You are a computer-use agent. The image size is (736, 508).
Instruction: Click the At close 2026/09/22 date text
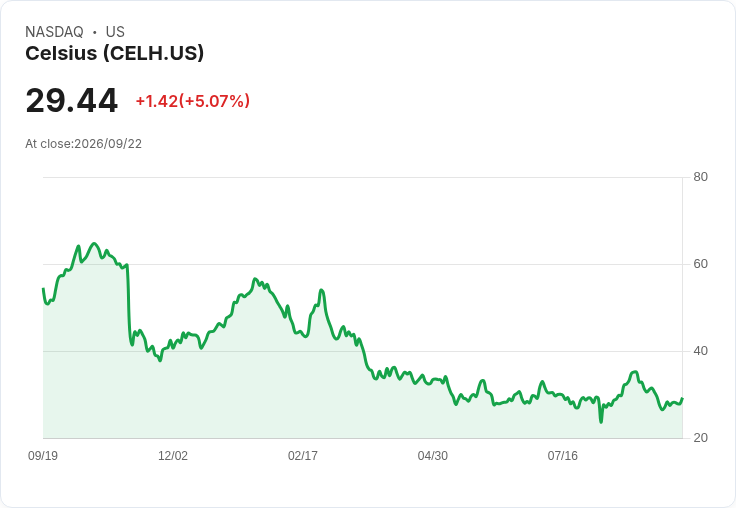click(84, 144)
